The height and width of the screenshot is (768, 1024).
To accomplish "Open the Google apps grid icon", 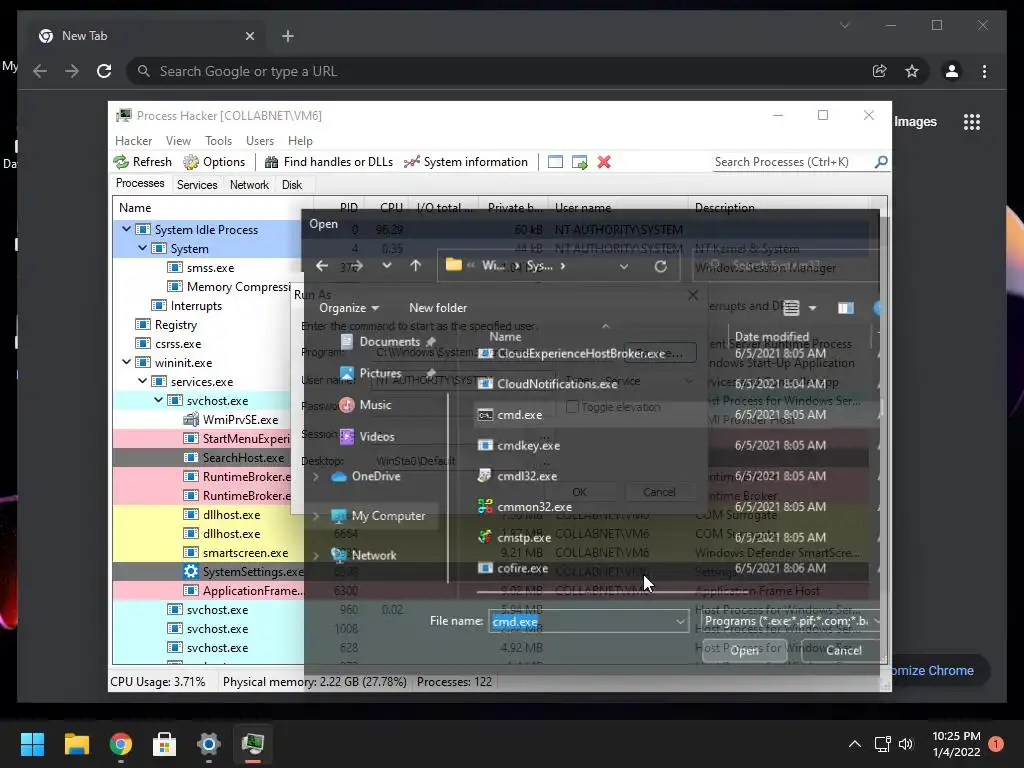I will (972, 122).
